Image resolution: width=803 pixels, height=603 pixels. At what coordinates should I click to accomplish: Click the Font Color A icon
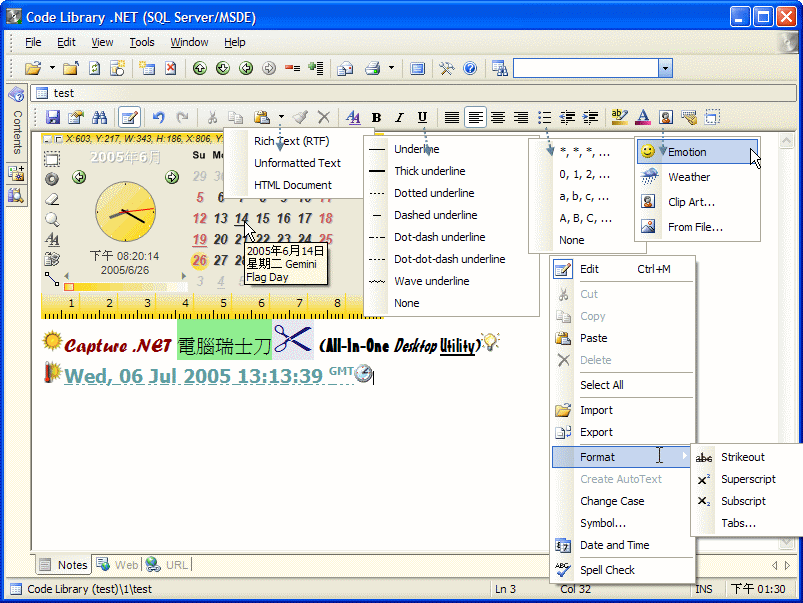(x=643, y=117)
